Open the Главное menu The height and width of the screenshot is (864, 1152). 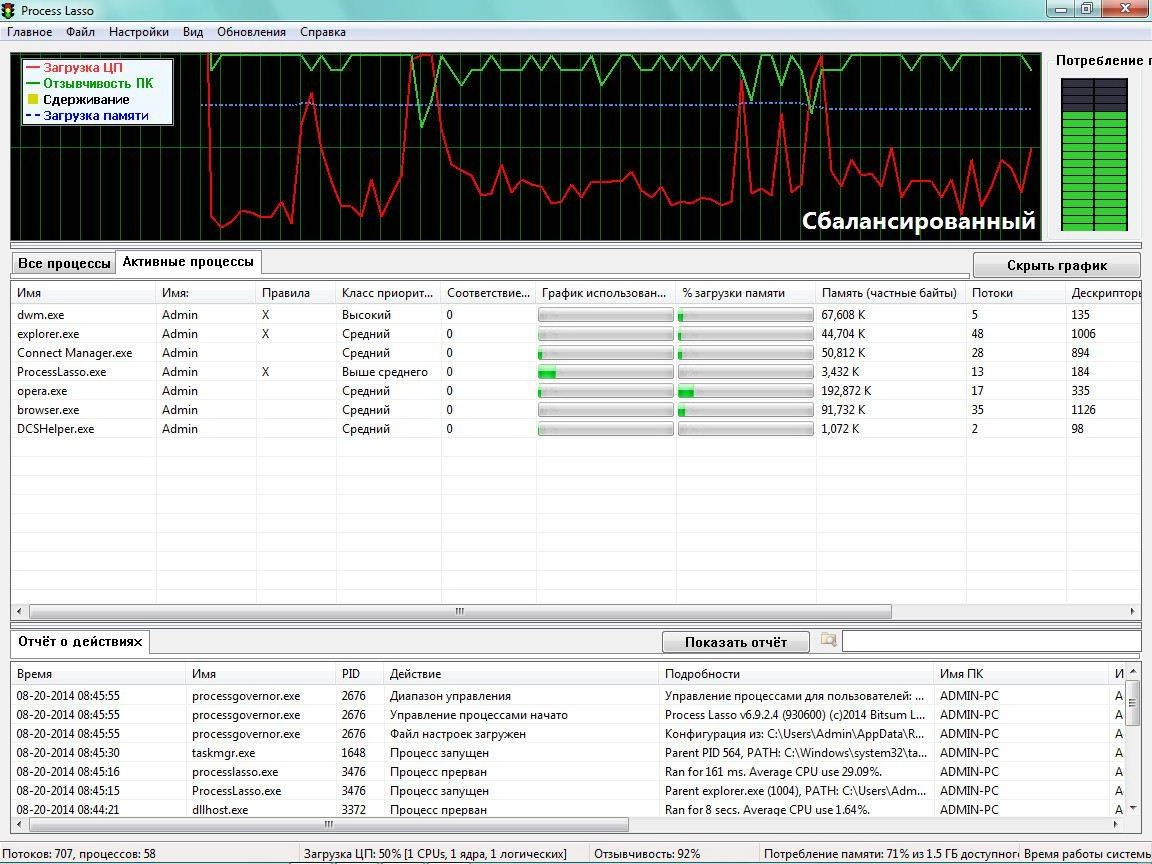(x=29, y=32)
